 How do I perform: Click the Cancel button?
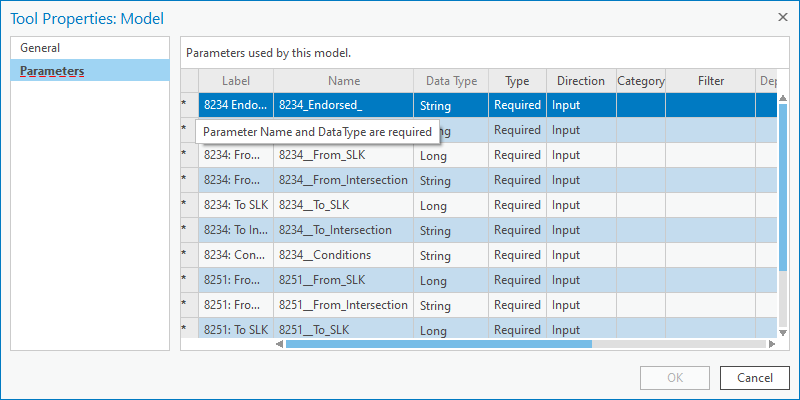tap(754, 378)
